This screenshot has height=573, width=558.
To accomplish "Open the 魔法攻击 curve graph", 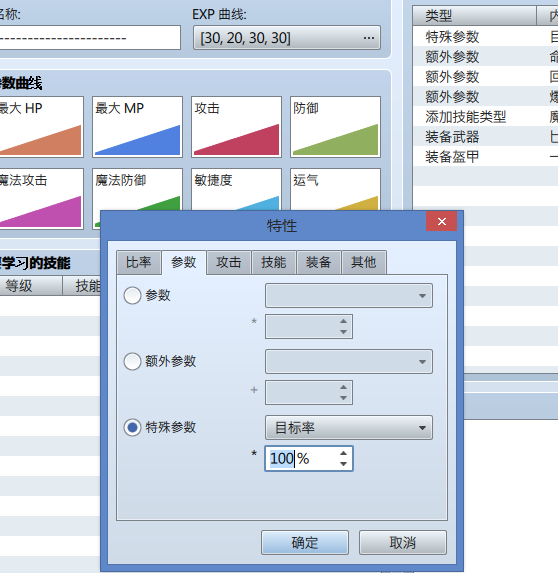I will 41,199.
